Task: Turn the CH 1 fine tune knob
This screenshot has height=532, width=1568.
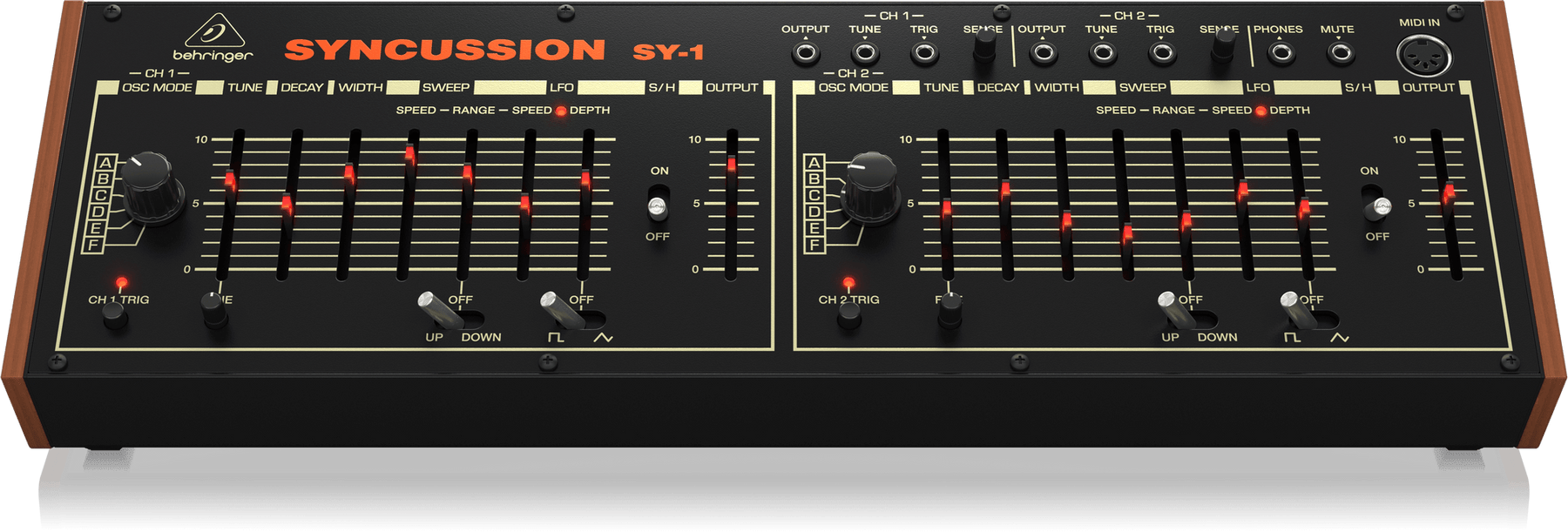Action: (214, 309)
